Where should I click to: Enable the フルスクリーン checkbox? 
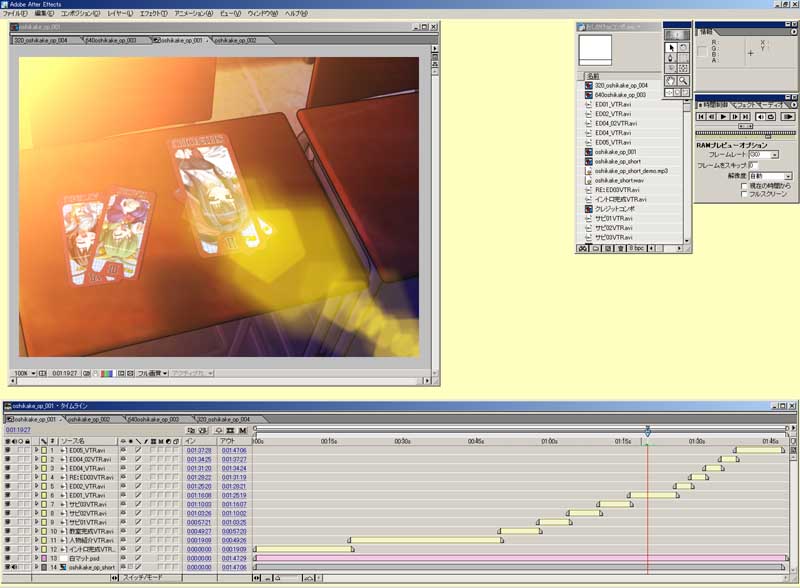pos(744,194)
